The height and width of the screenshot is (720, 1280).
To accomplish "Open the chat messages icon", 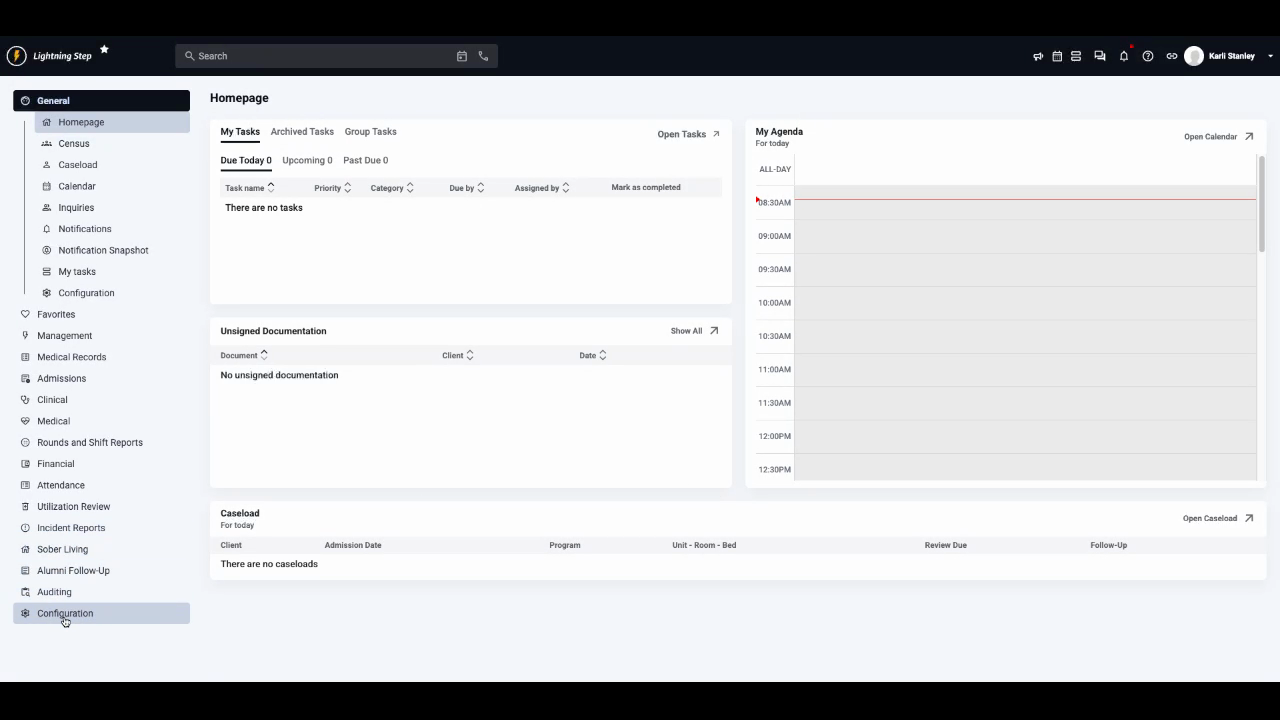I will 1099,56.
